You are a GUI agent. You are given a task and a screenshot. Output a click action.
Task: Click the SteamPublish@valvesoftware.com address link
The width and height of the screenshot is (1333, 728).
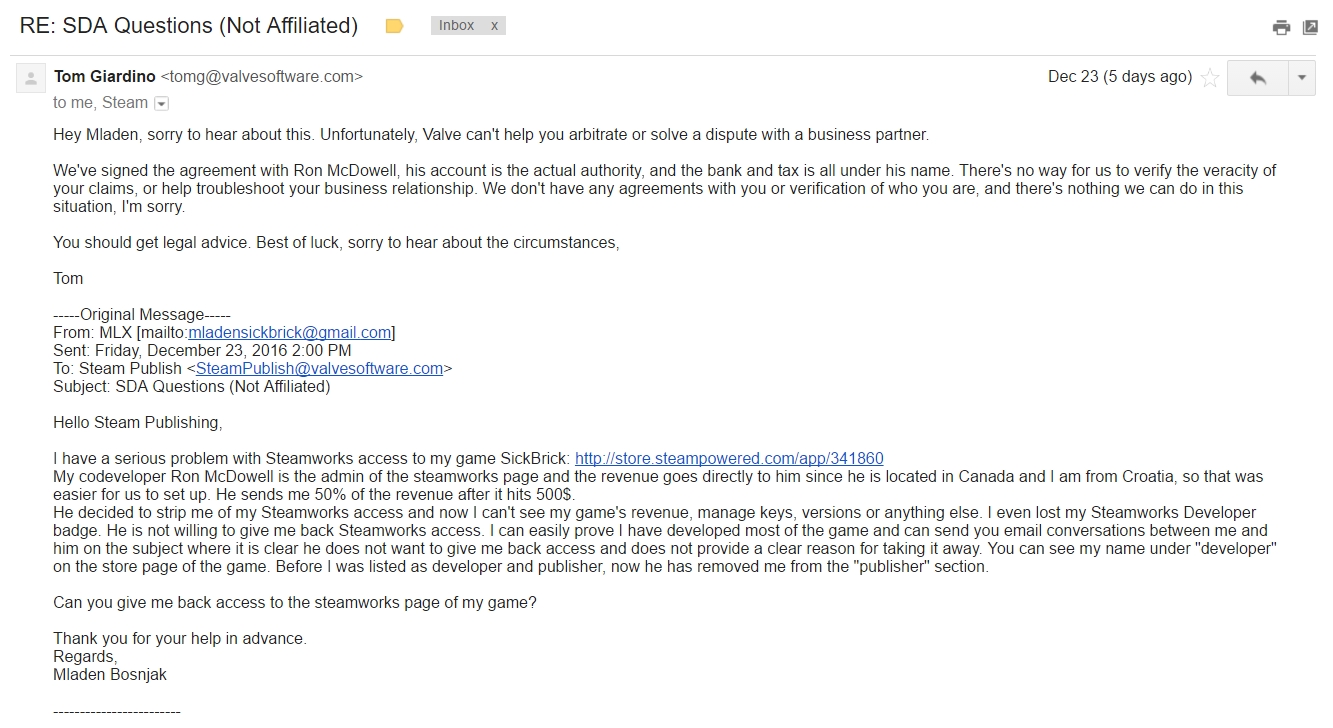pos(320,368)
